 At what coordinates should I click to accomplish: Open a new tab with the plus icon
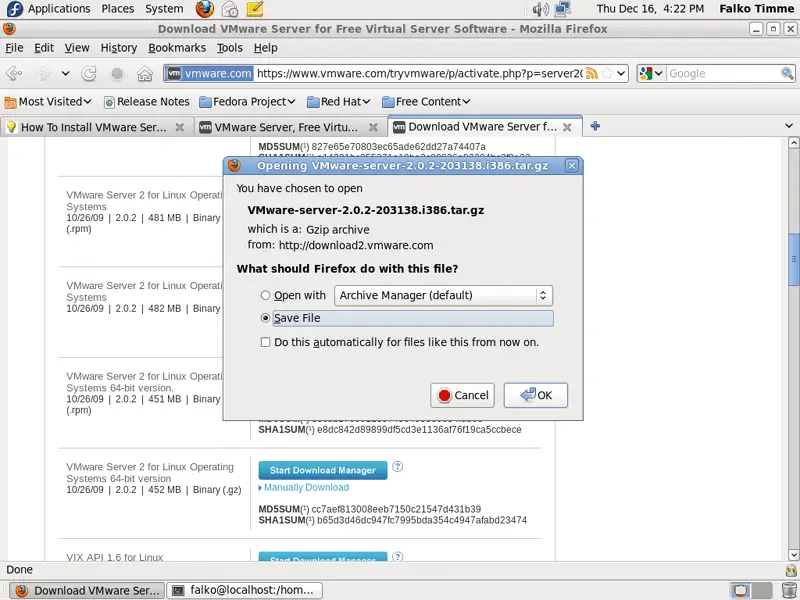[x=595, y=126]
